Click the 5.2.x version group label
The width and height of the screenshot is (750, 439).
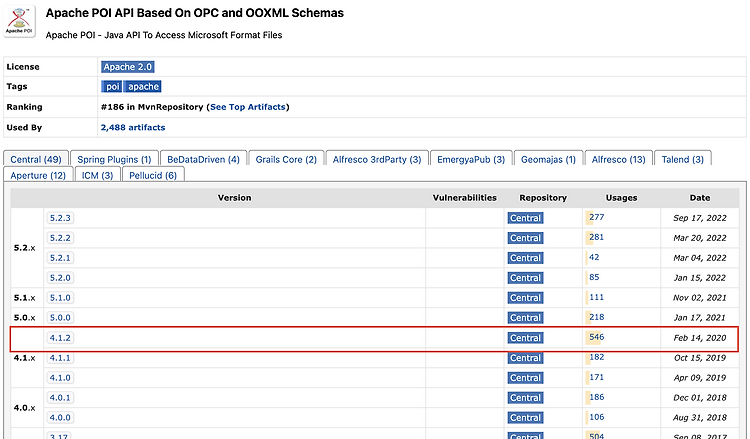click(24, 248)
